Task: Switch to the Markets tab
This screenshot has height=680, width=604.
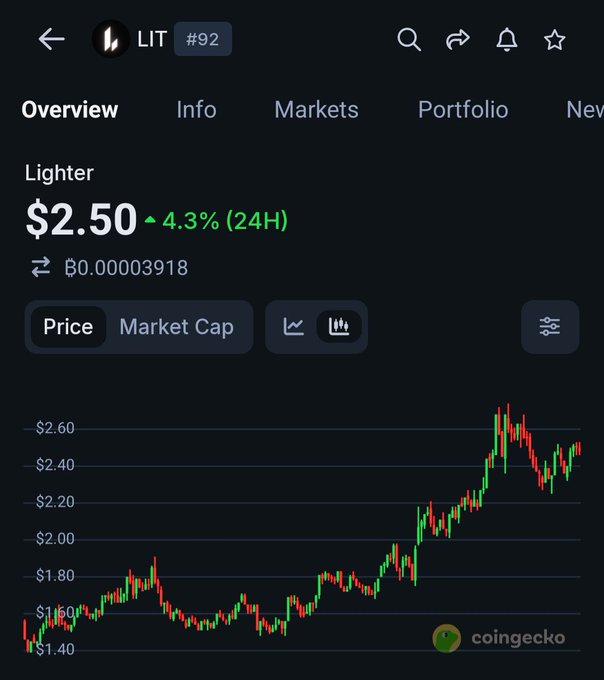Action: [317, 110]
